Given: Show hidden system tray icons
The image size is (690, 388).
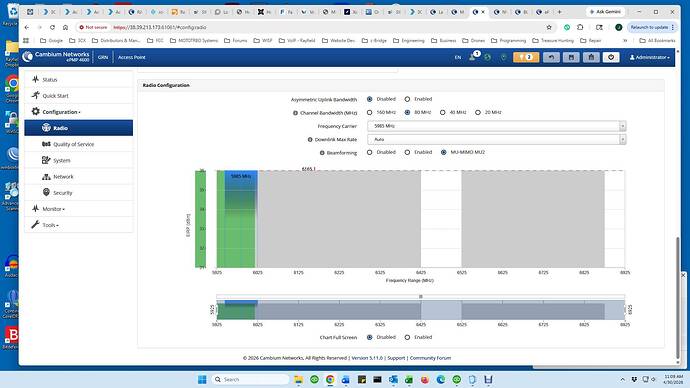Looking at the screenshot, I should 623,379.
